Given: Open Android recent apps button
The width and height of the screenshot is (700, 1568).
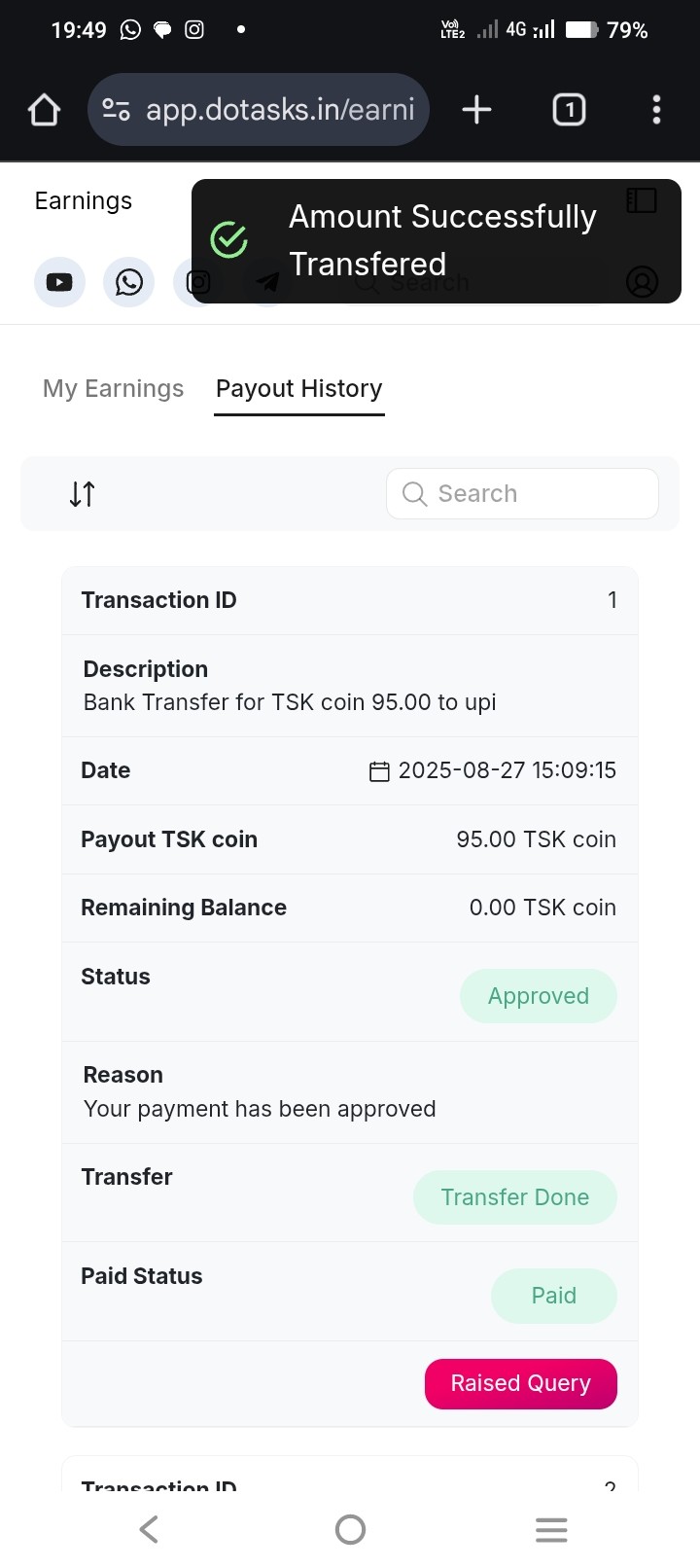Looking at the screenshot, I should (551, 1529).
